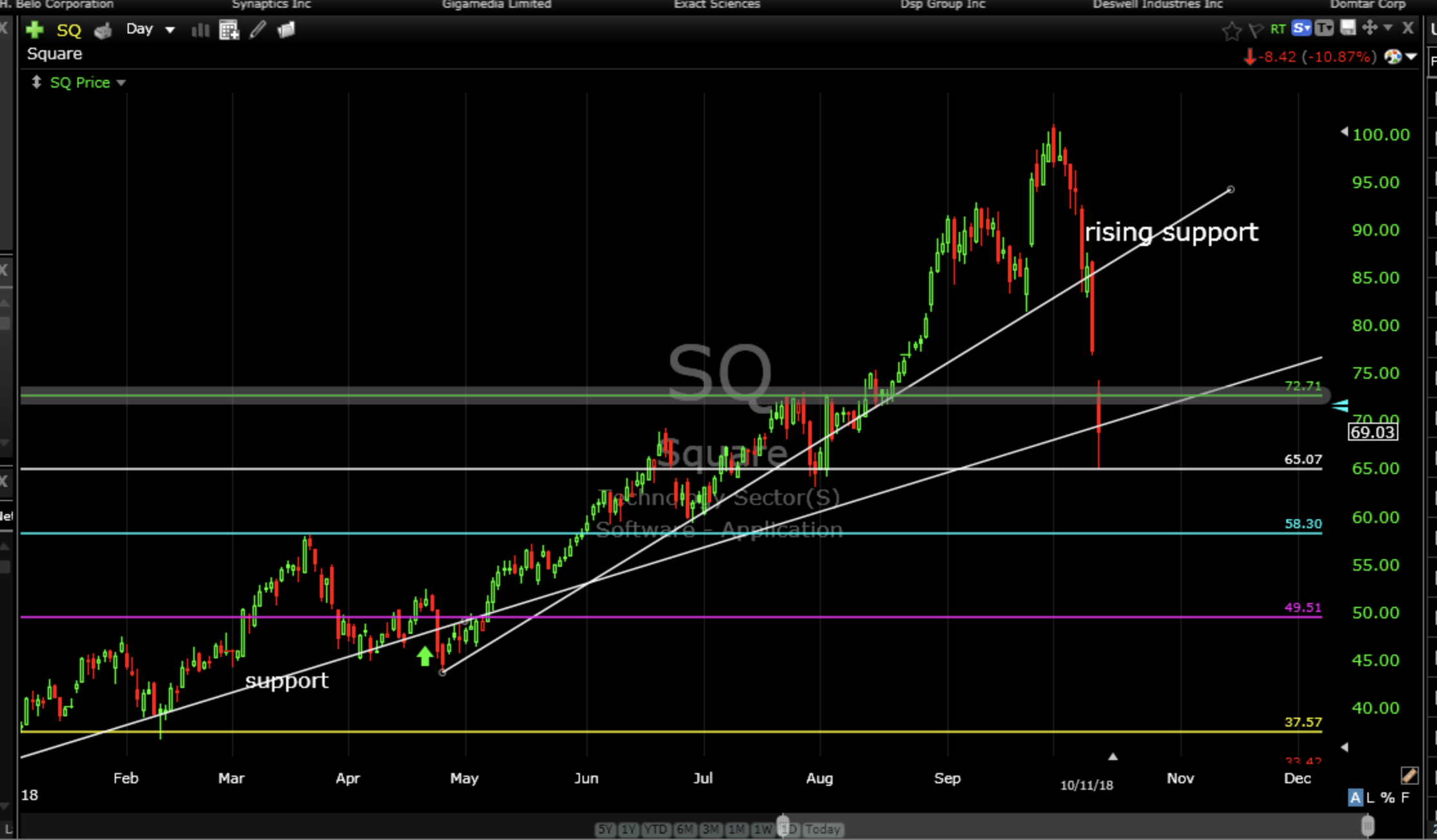Click the cash register trade icon
The image size is (1437, 840).
[x=102, y=30]
